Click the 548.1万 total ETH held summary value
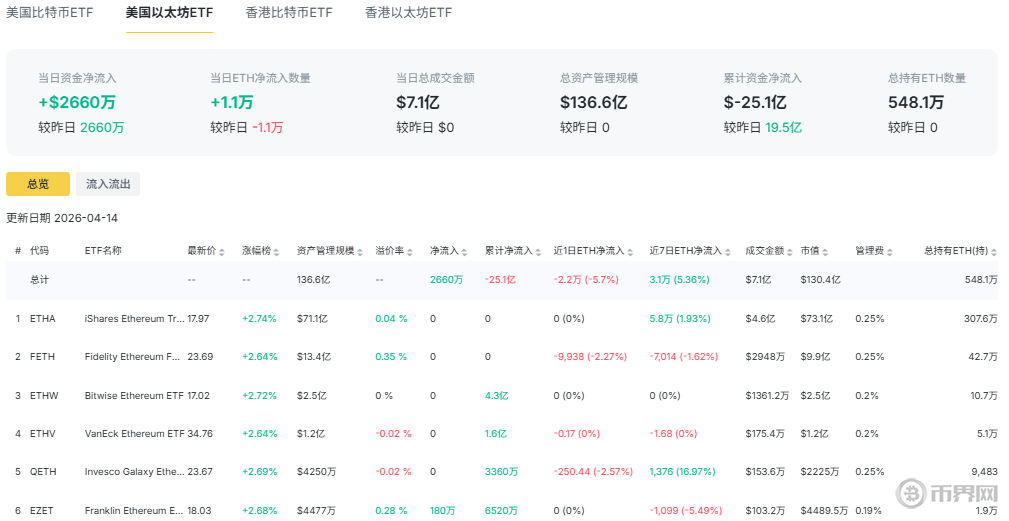Screen dimensions: 1009x521 pos(916,102)
